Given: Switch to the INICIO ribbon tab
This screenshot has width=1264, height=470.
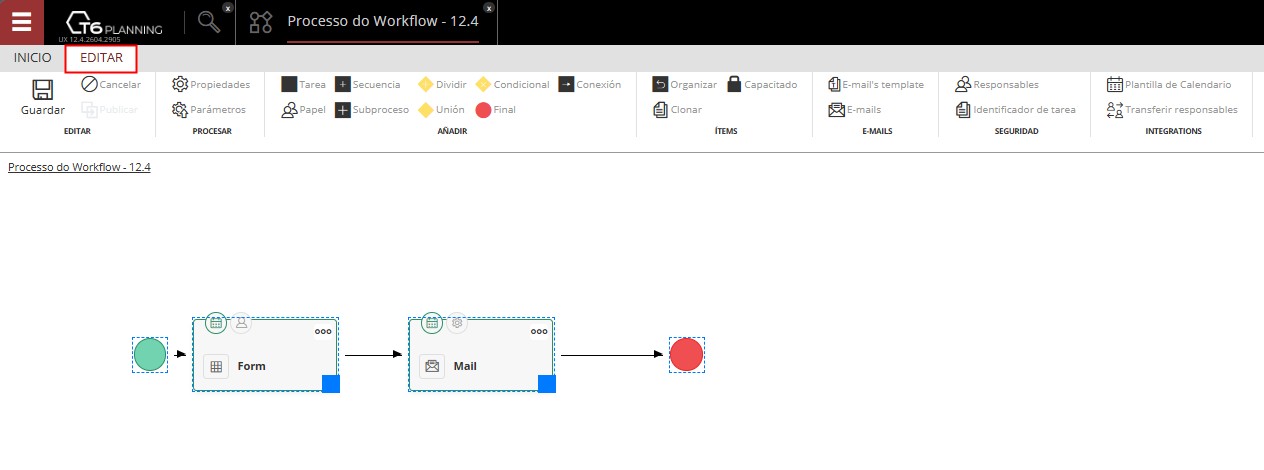Looking at the screenshot, I should tap(33, 58).
